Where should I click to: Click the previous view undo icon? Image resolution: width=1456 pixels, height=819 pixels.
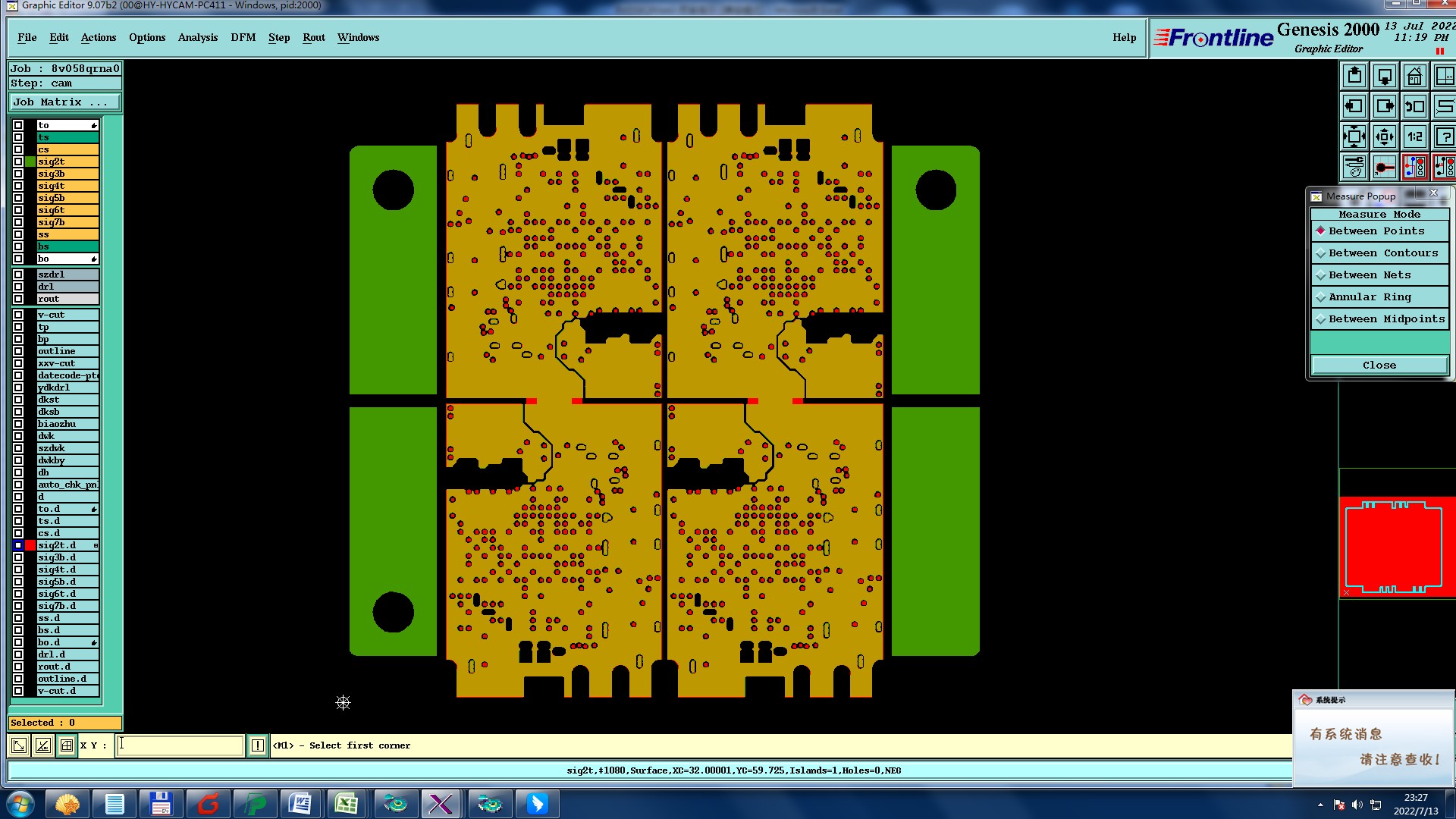click(x=1414, y=107)
